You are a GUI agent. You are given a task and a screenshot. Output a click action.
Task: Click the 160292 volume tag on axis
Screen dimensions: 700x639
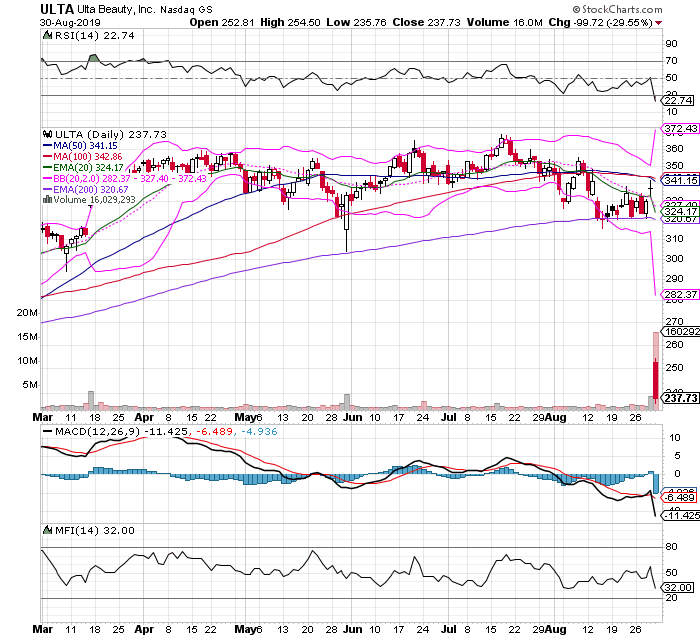[682, 331]
